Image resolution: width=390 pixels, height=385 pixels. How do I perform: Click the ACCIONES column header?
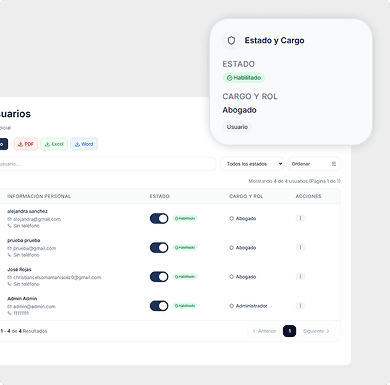(x=308, y=196)
